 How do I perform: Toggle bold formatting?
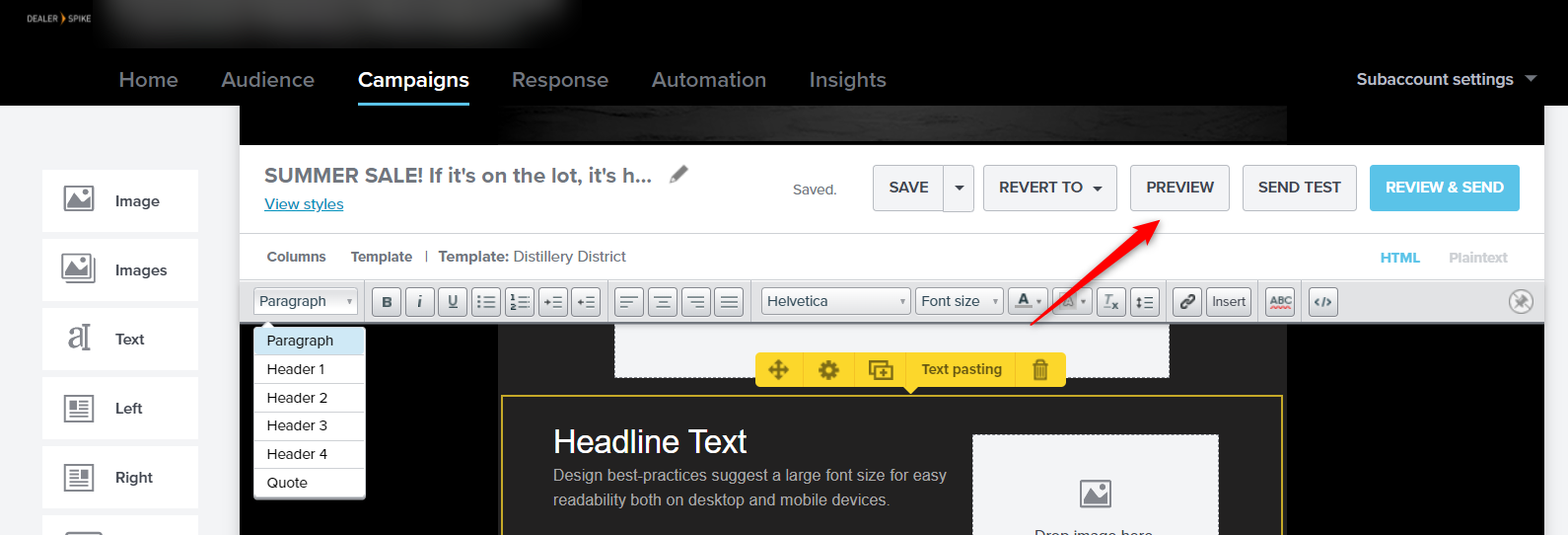(x=387, y=302)
